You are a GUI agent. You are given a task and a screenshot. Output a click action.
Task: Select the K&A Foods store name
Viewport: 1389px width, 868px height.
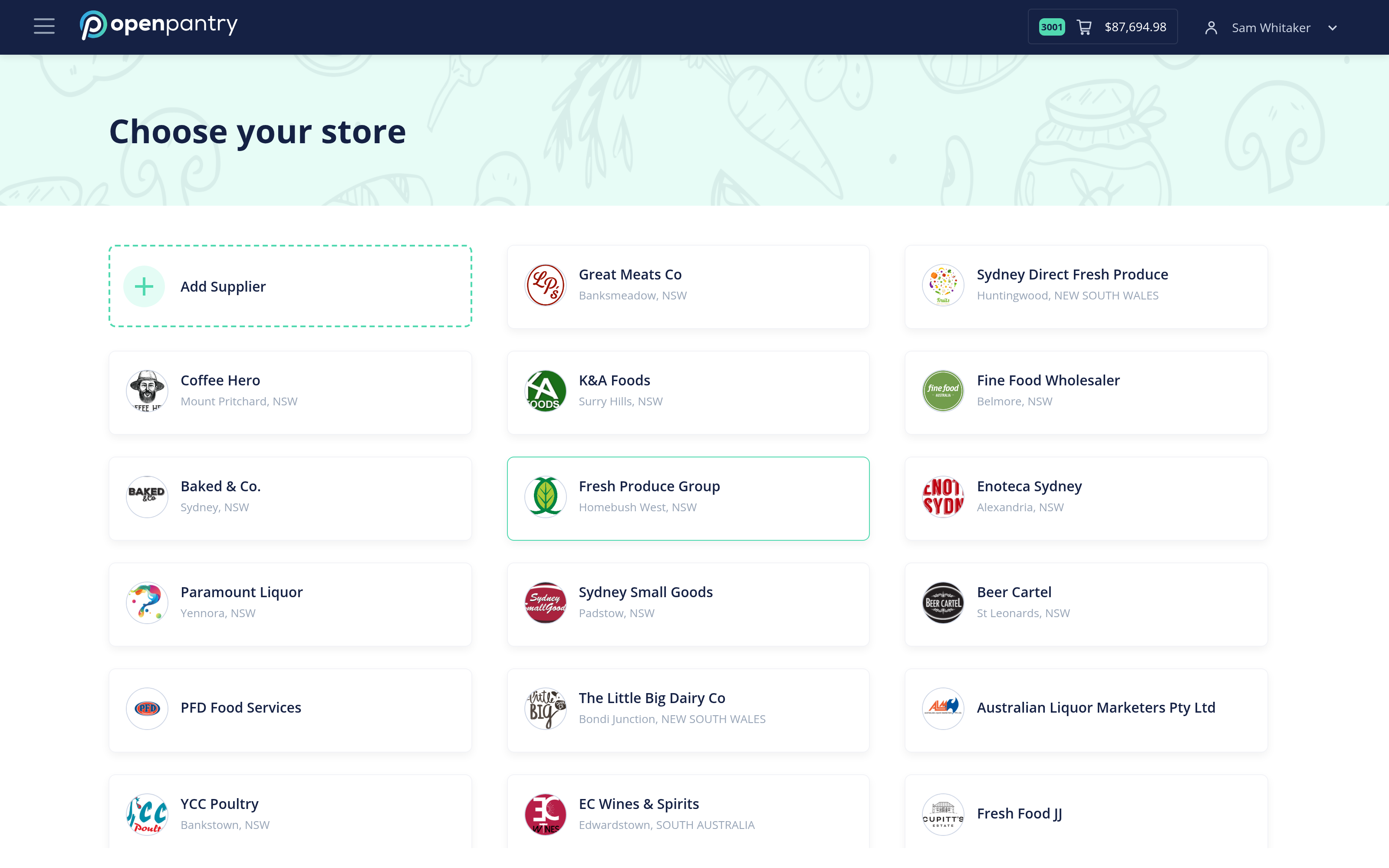pyautogui.click(x=614, y=380)
